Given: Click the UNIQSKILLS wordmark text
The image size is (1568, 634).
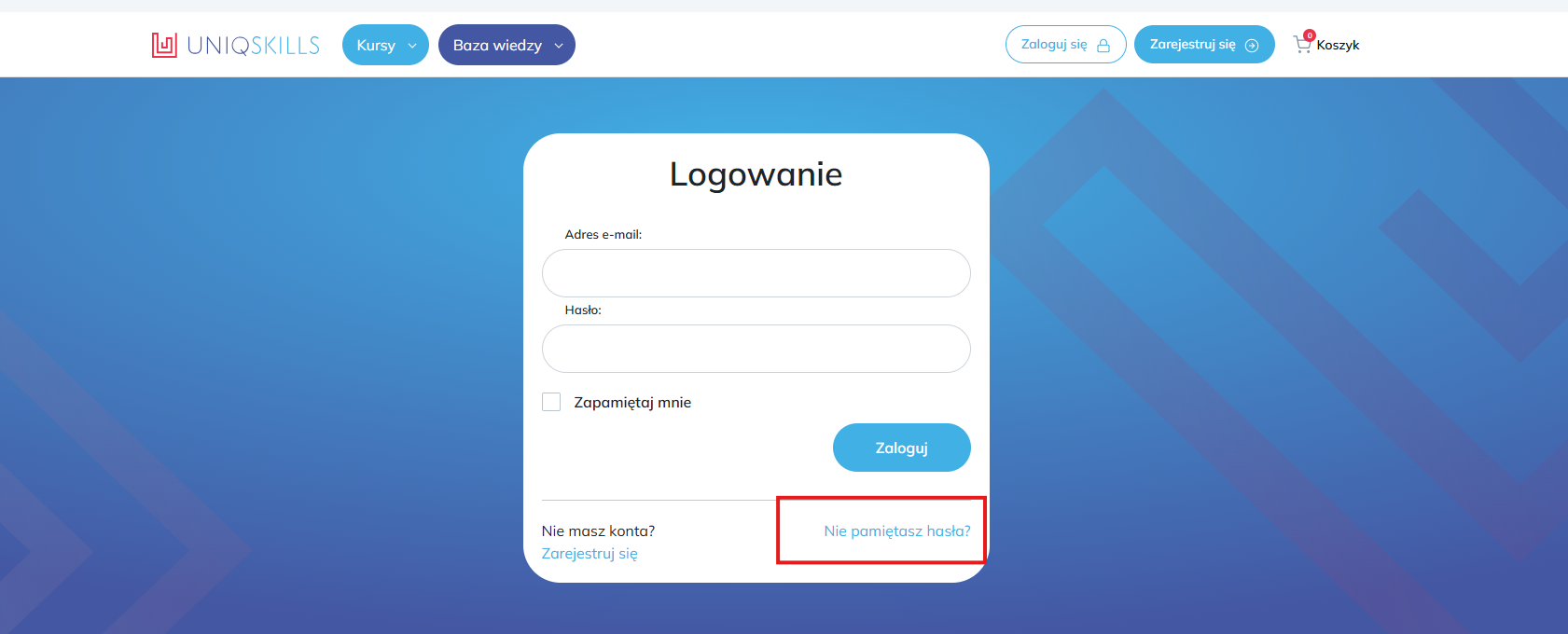Looking at the screenshot, I should coord(253,46).
